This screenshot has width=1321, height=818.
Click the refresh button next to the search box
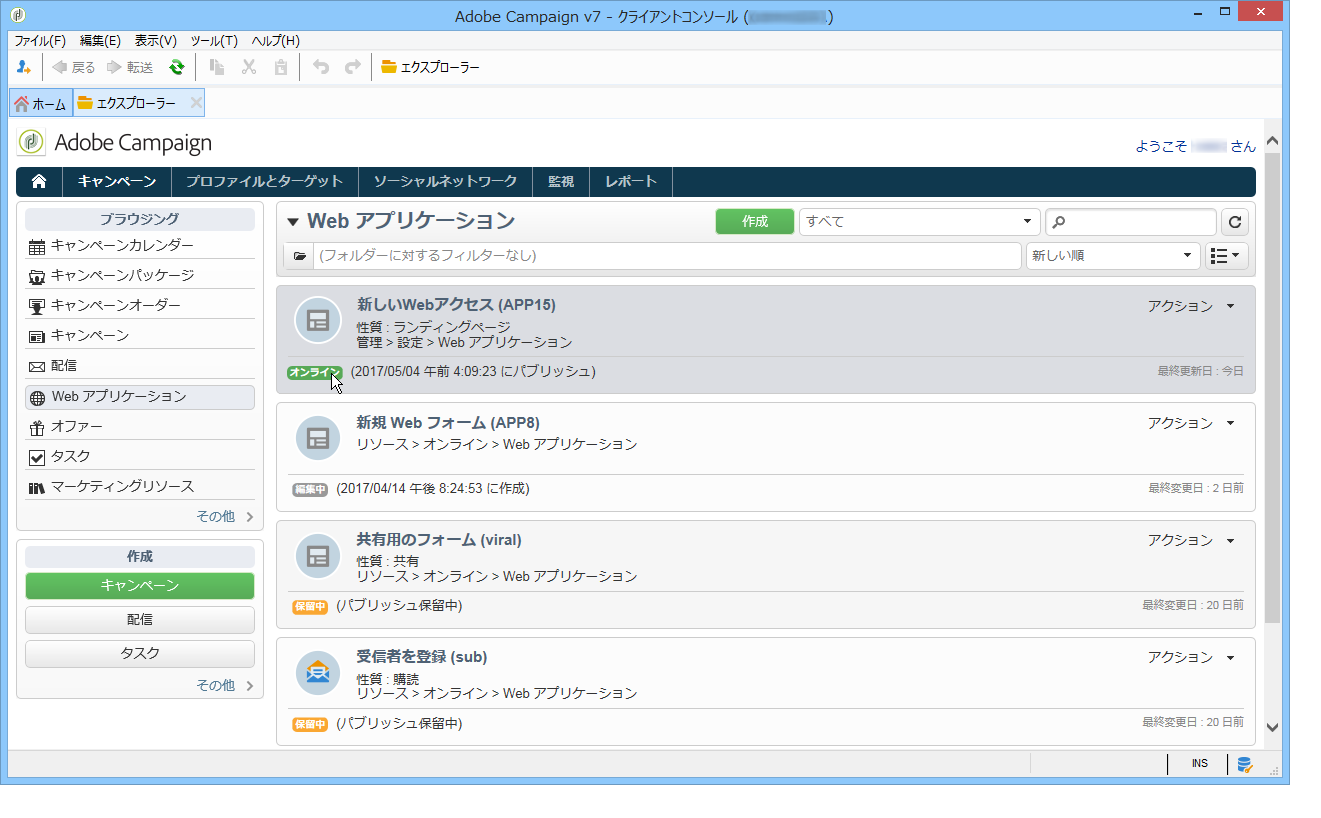pos(1235,222)
